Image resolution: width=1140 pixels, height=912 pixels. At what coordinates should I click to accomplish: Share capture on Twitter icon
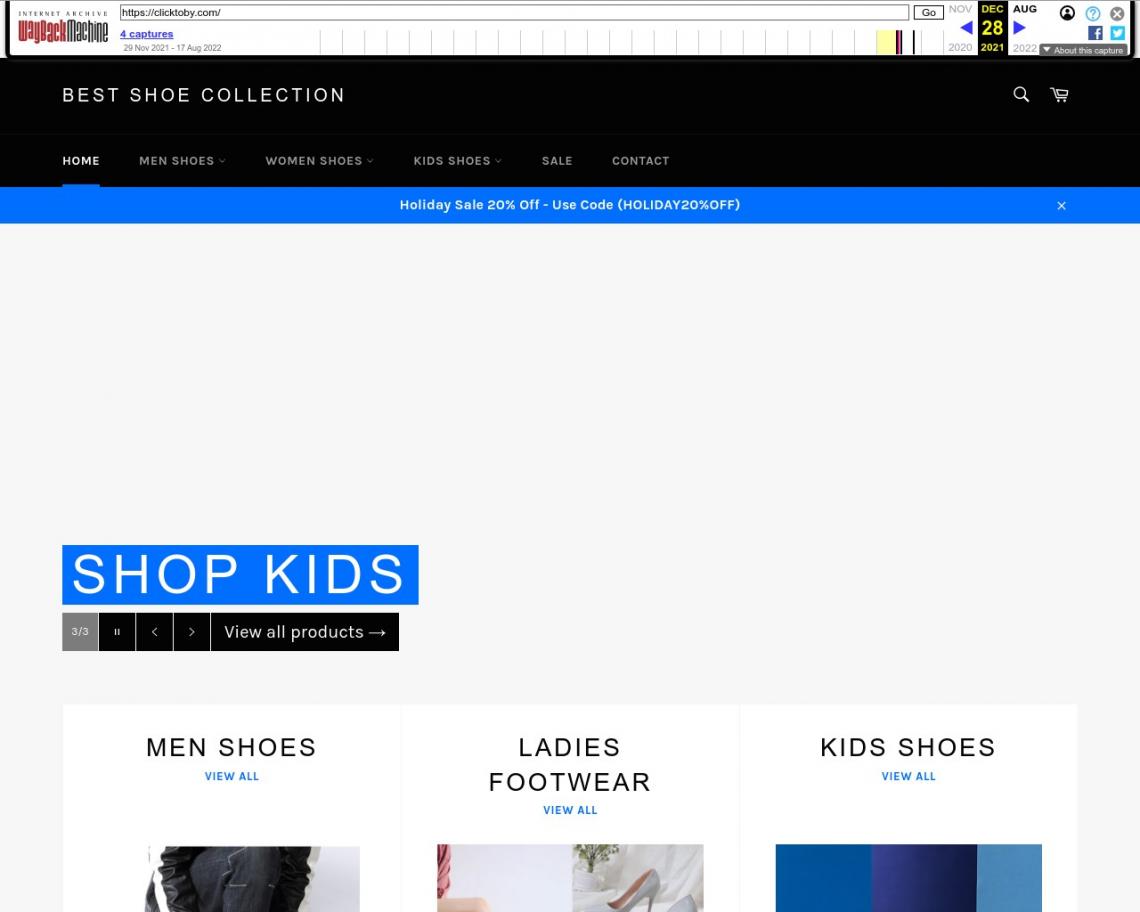tap(1117, 33)
